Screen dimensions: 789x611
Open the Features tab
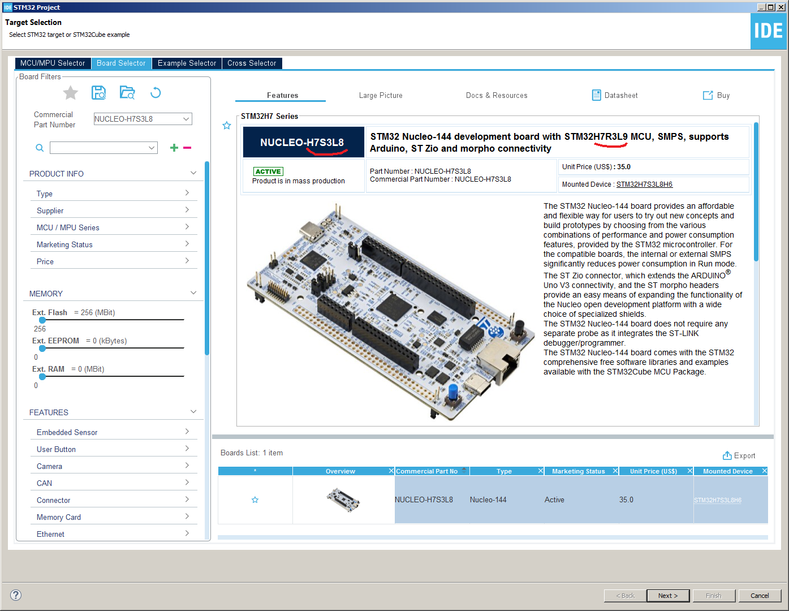(282, 95)
